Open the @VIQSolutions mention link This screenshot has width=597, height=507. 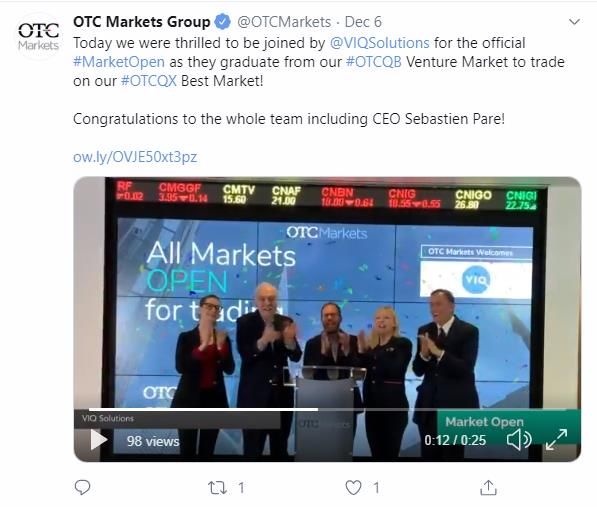(379, 43)
